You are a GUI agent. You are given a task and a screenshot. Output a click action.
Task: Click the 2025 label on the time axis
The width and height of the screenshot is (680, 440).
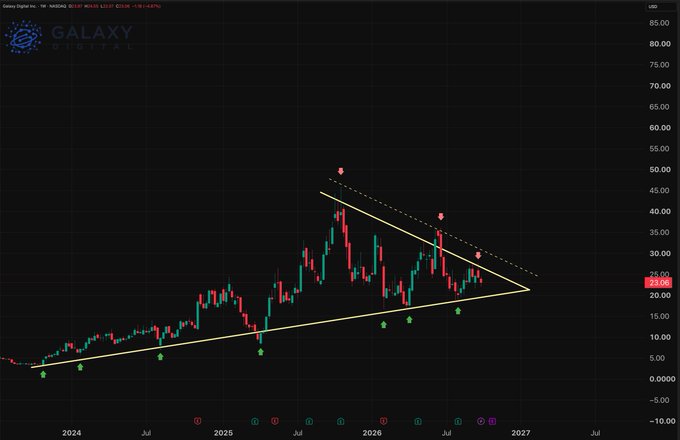223,433
